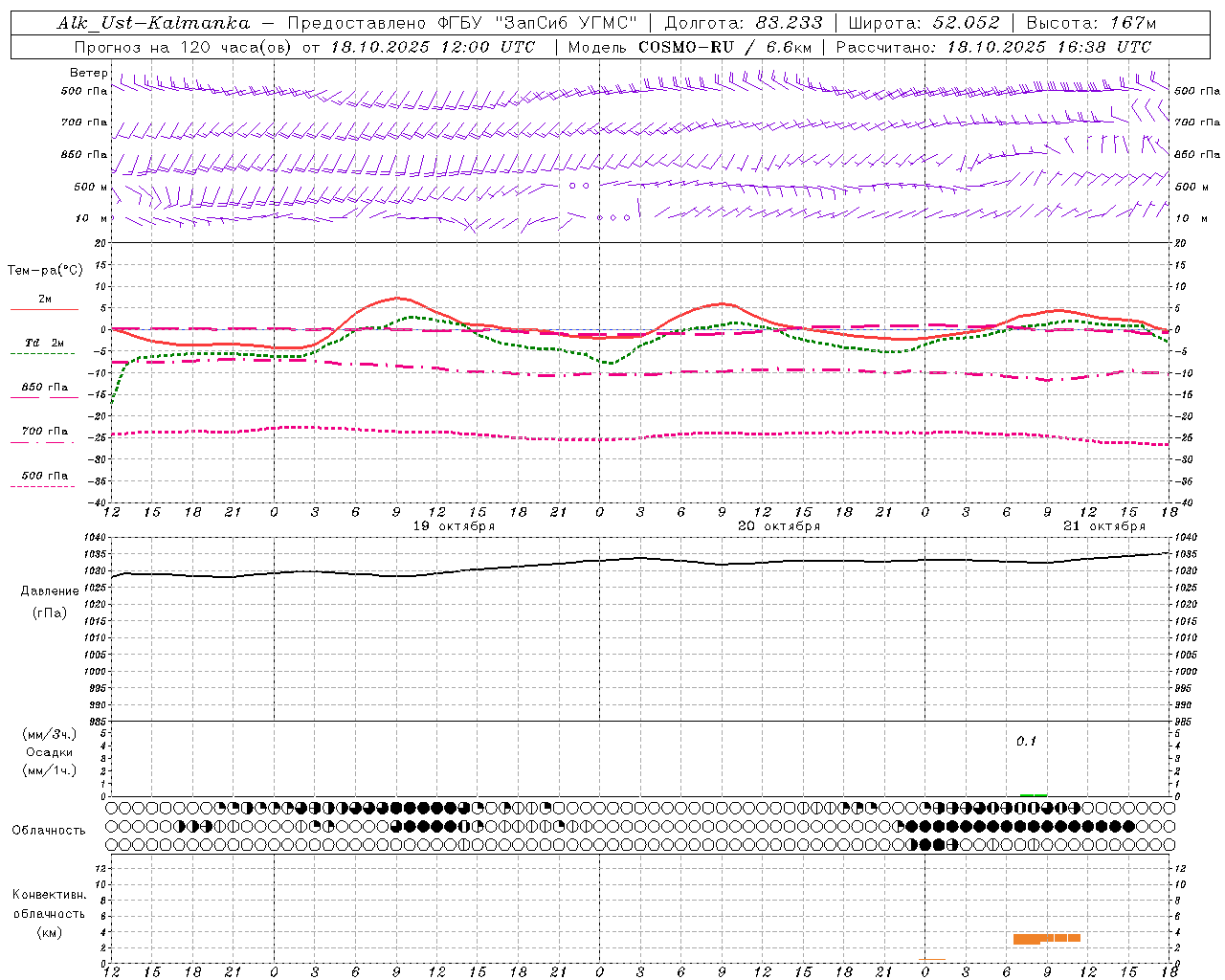Click the 19 октября date label
Screen dimensions: 1225x980
coord(454,526)
